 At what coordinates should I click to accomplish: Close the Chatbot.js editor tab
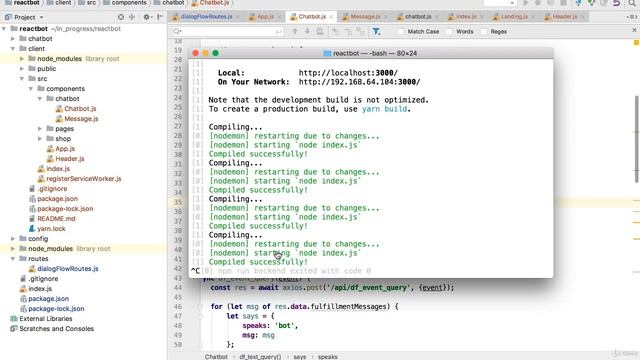click(331, 17)
